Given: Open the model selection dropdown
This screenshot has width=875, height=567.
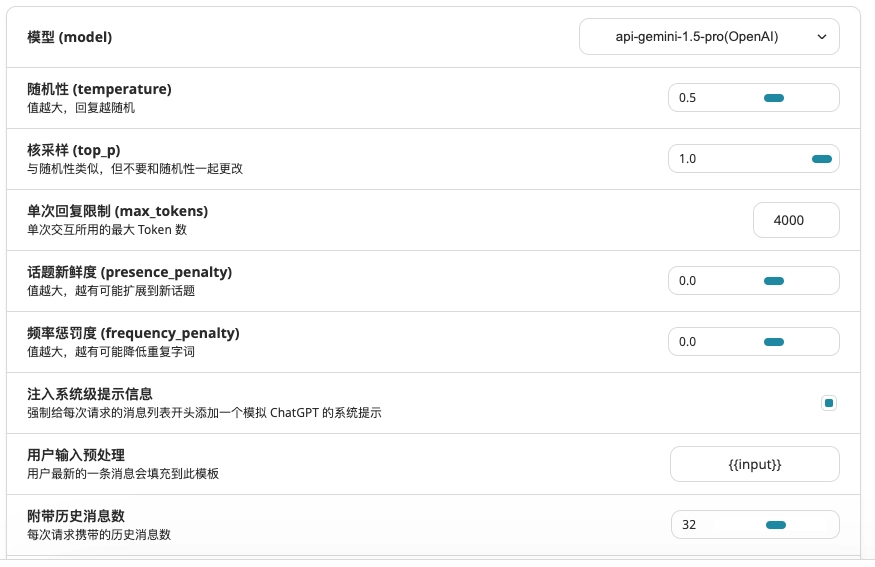Looking at the screenshot, I should coord(708,37).
